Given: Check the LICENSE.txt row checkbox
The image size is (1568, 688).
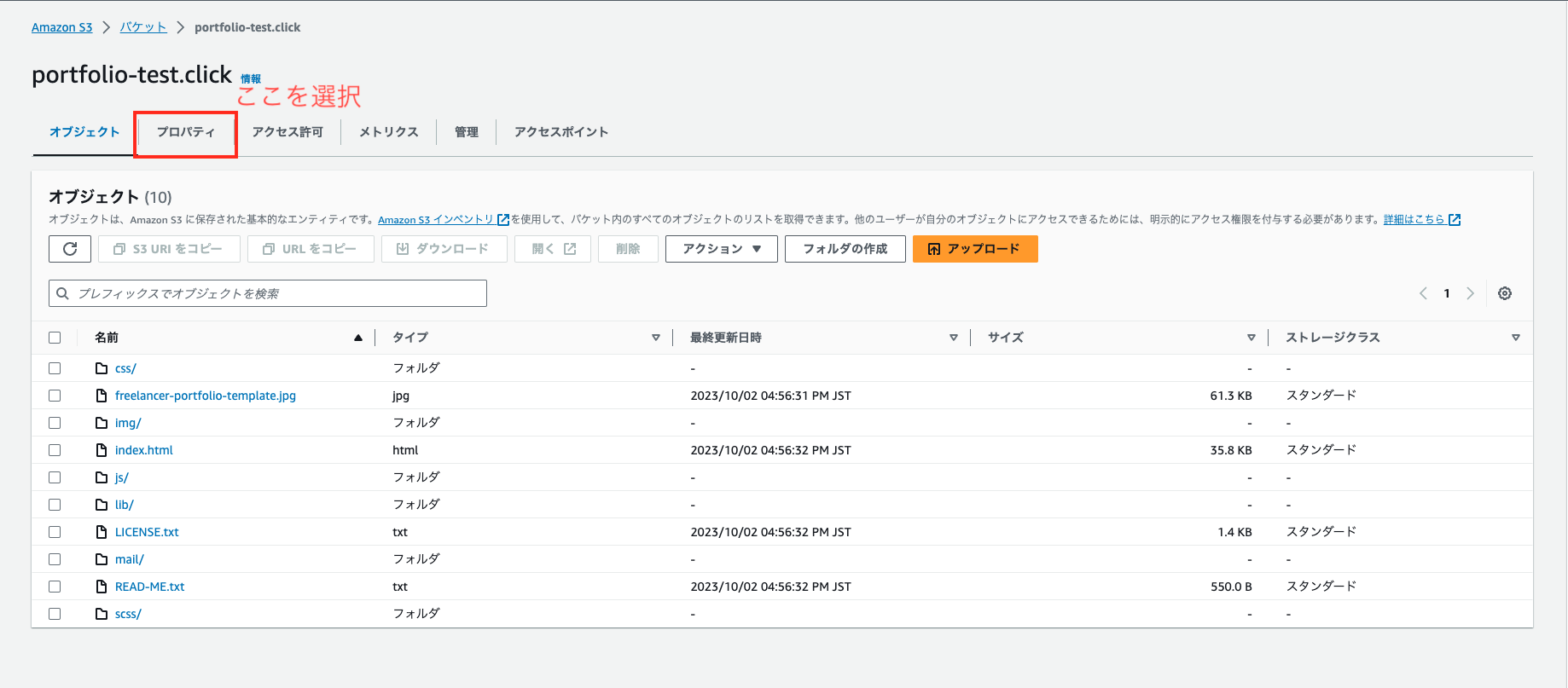Looking at the screenshot, I should tap(55, 532).
